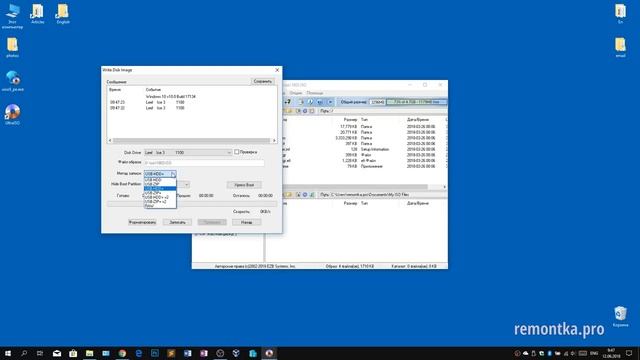
Task: Sort UltraISO upper list by Тип
Action: pos(364,120)
